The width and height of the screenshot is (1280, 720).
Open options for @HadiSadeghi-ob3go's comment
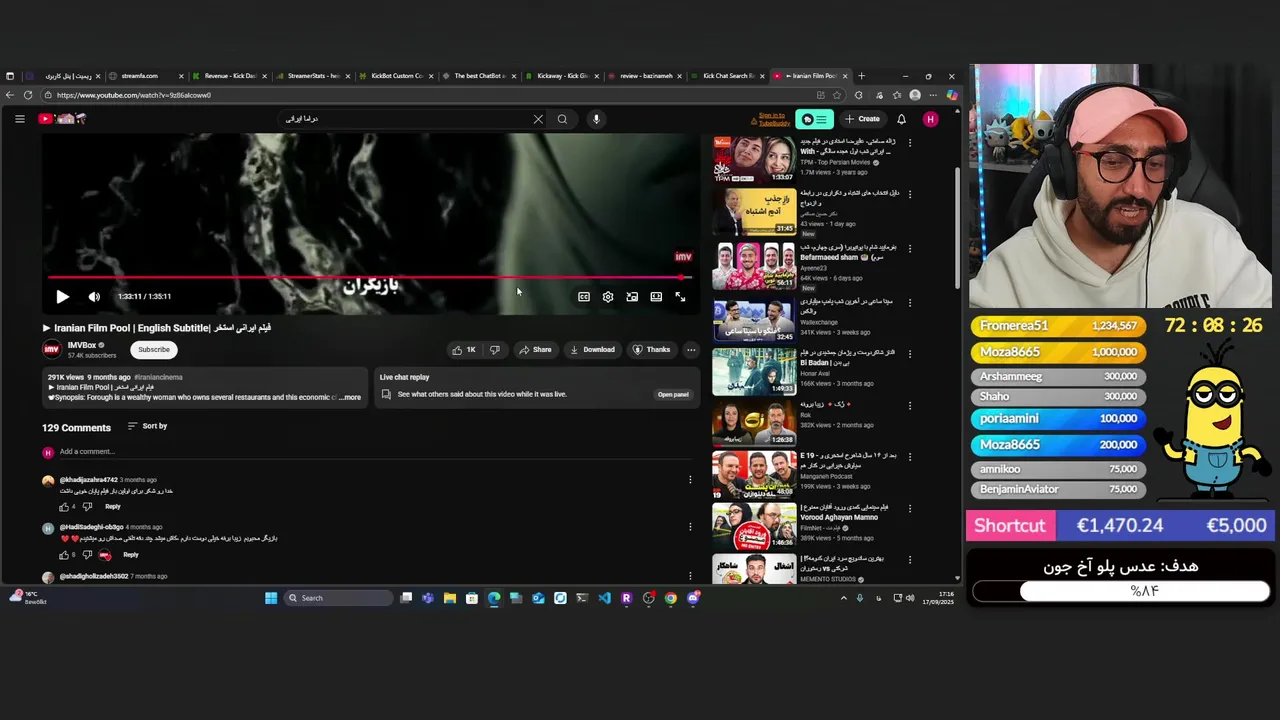pyautogui.click(x=690, y=527)
